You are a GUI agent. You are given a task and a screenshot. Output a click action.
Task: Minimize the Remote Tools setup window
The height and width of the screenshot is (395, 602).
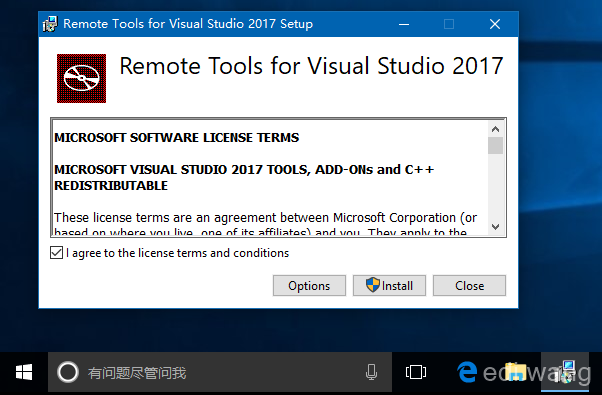pyautogui.click(x=404, y=24)
